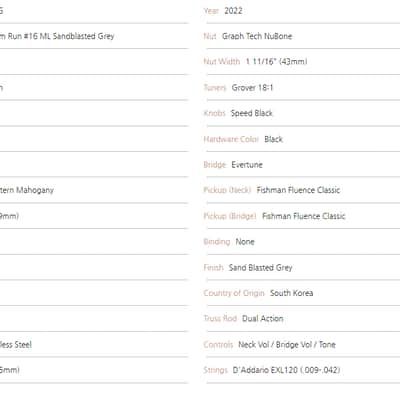Click the Pickup (Neck) Fishman Fluence Classic text
Screen dimensions: 400x400
298,190
